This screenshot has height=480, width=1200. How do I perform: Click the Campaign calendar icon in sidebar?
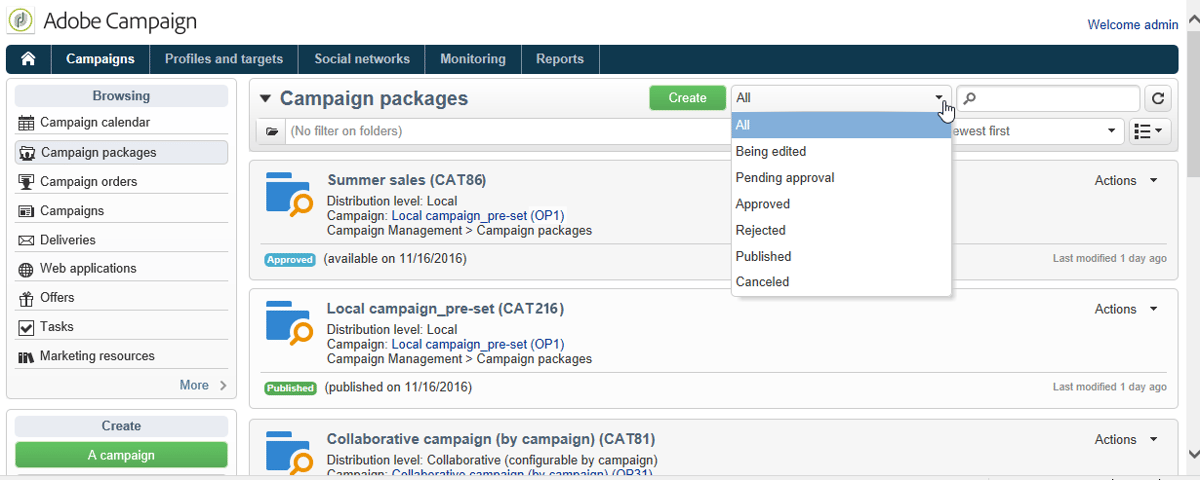click(x=26, y=123)
